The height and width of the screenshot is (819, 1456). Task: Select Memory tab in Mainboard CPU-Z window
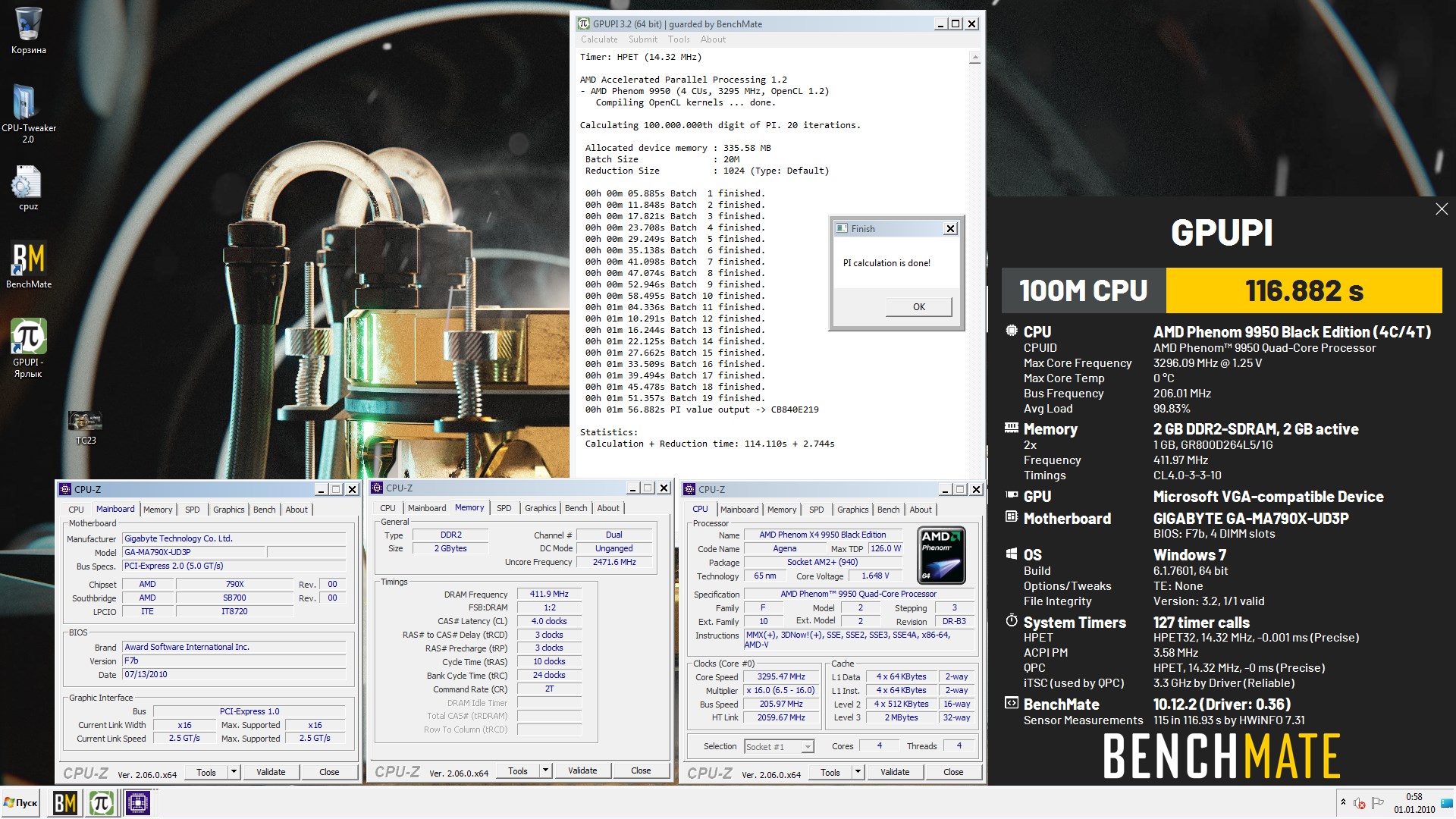158,510
